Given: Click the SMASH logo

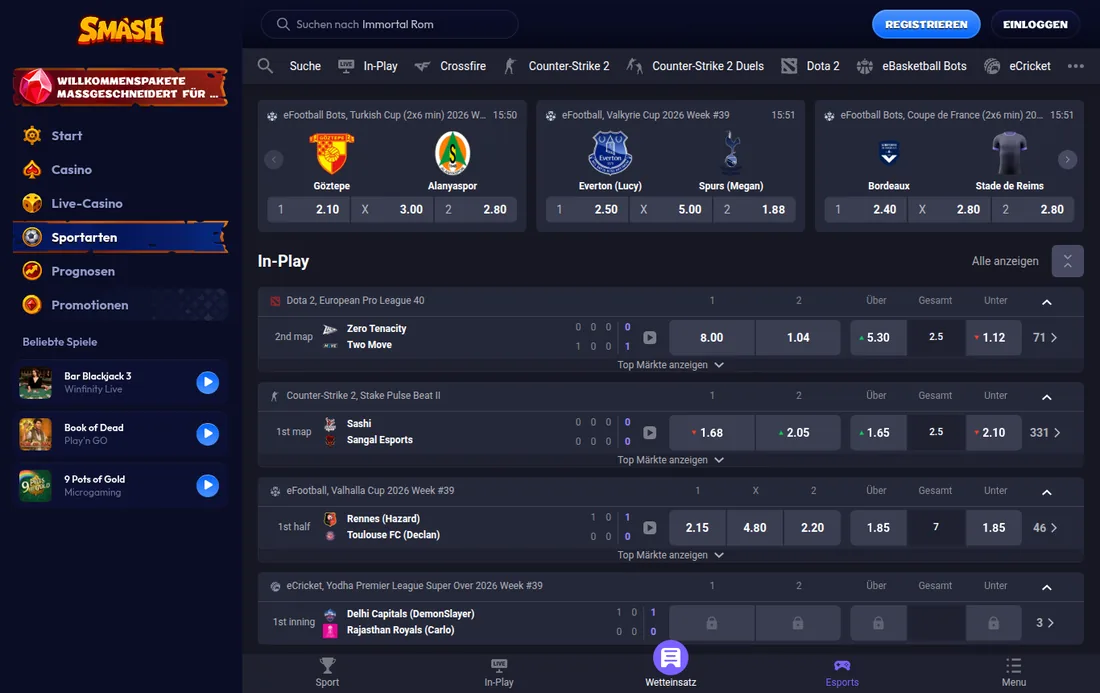Looking at the screenshot, I should tap(121, 30).
